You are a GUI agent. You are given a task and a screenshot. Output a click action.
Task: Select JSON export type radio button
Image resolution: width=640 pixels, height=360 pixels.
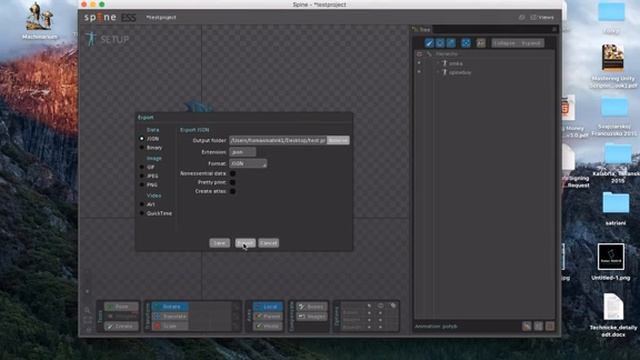pyautogui.click(x=142, y=139)
